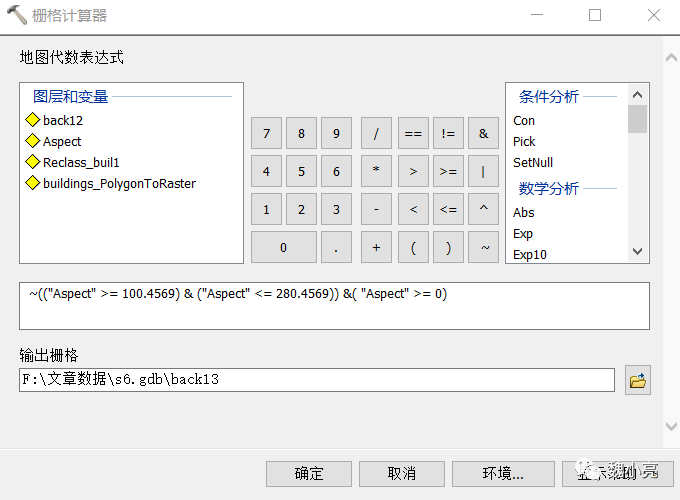This screenshot has height=500, width=680.
Task: Click the output raster path field
Action: pos(317,380)
